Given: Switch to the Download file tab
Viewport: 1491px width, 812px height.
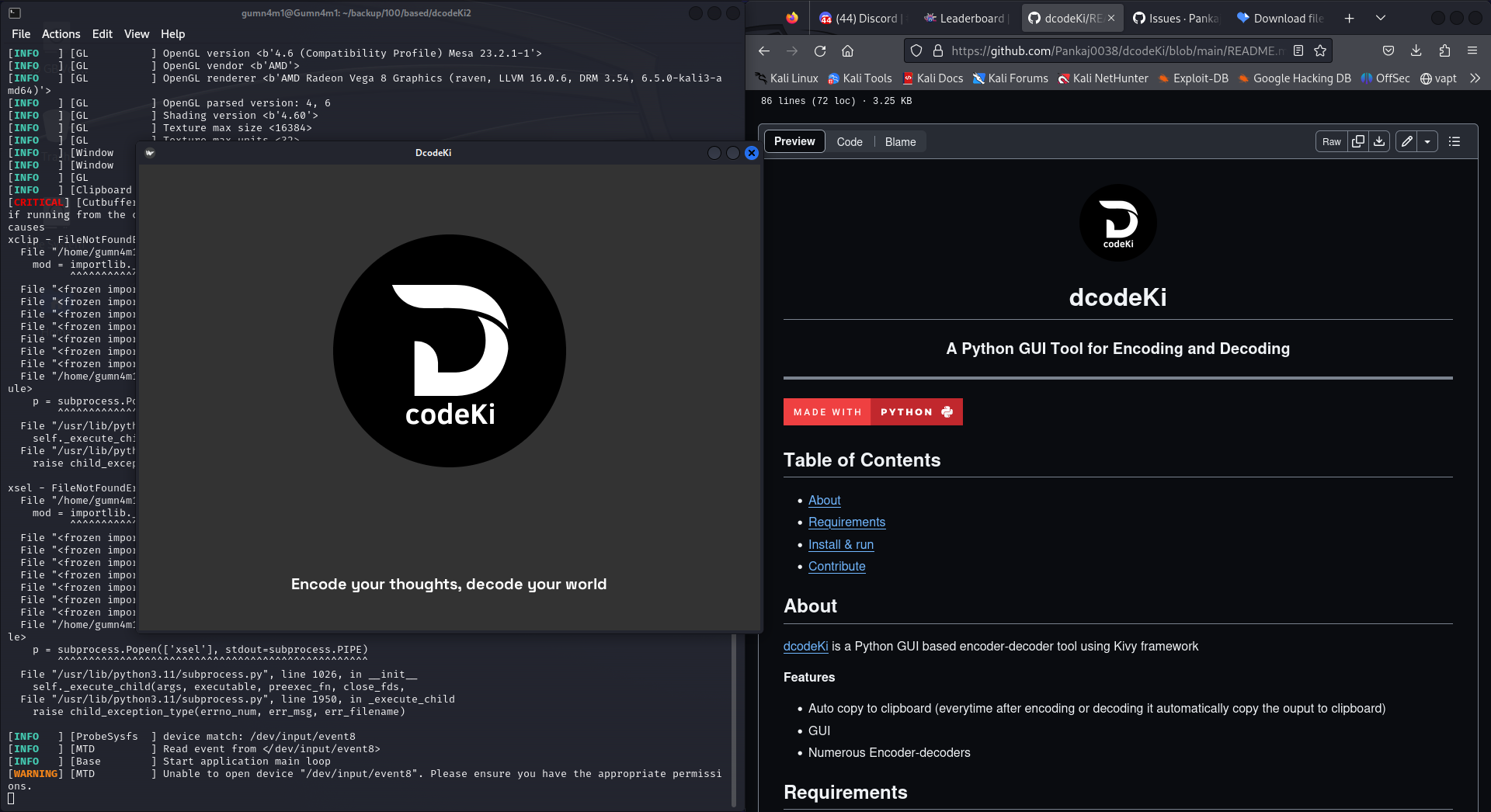Looking at the screenshot, I should (x=1280, y=19).
